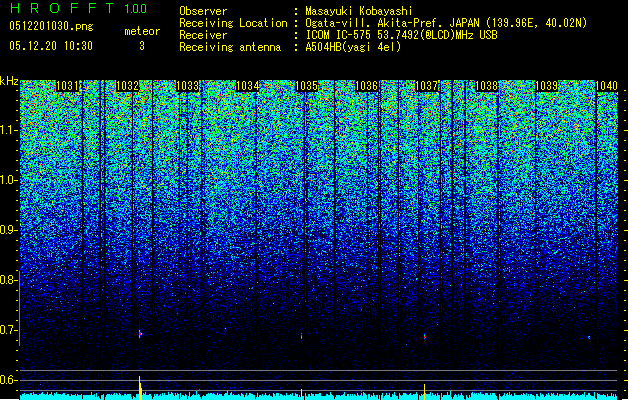Screen dimensions: 629x400
Task: Click the red meteor echo near 1032
Action: (x=140, y=334)
